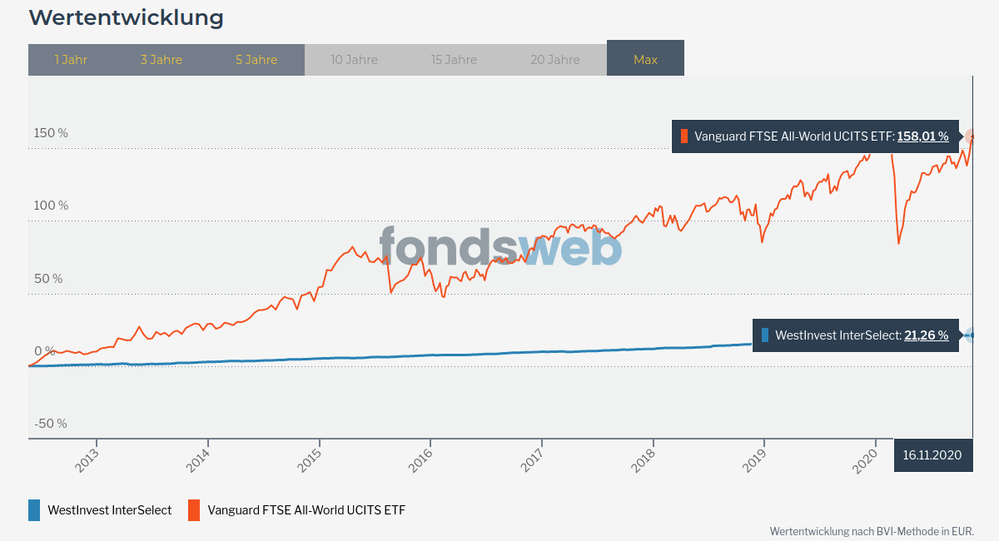Click the 20 Jahre tab

click(x=554, y=59)
